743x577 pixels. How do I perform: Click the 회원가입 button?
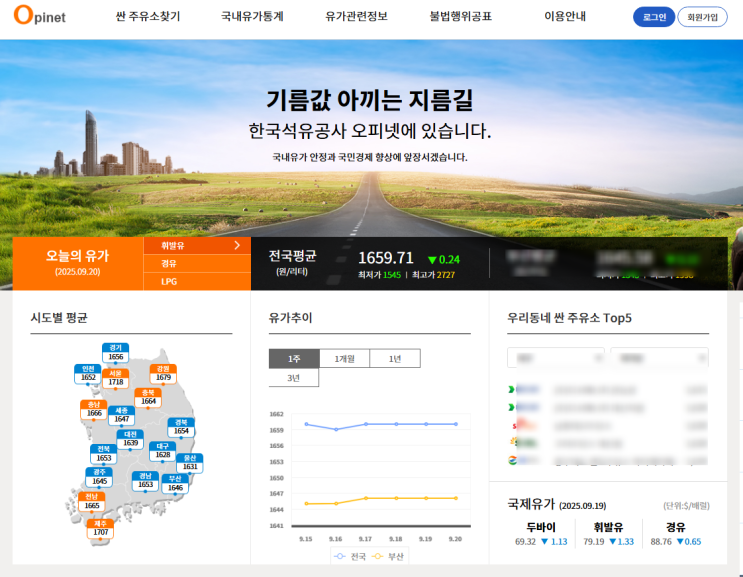(x=702, y=17)
